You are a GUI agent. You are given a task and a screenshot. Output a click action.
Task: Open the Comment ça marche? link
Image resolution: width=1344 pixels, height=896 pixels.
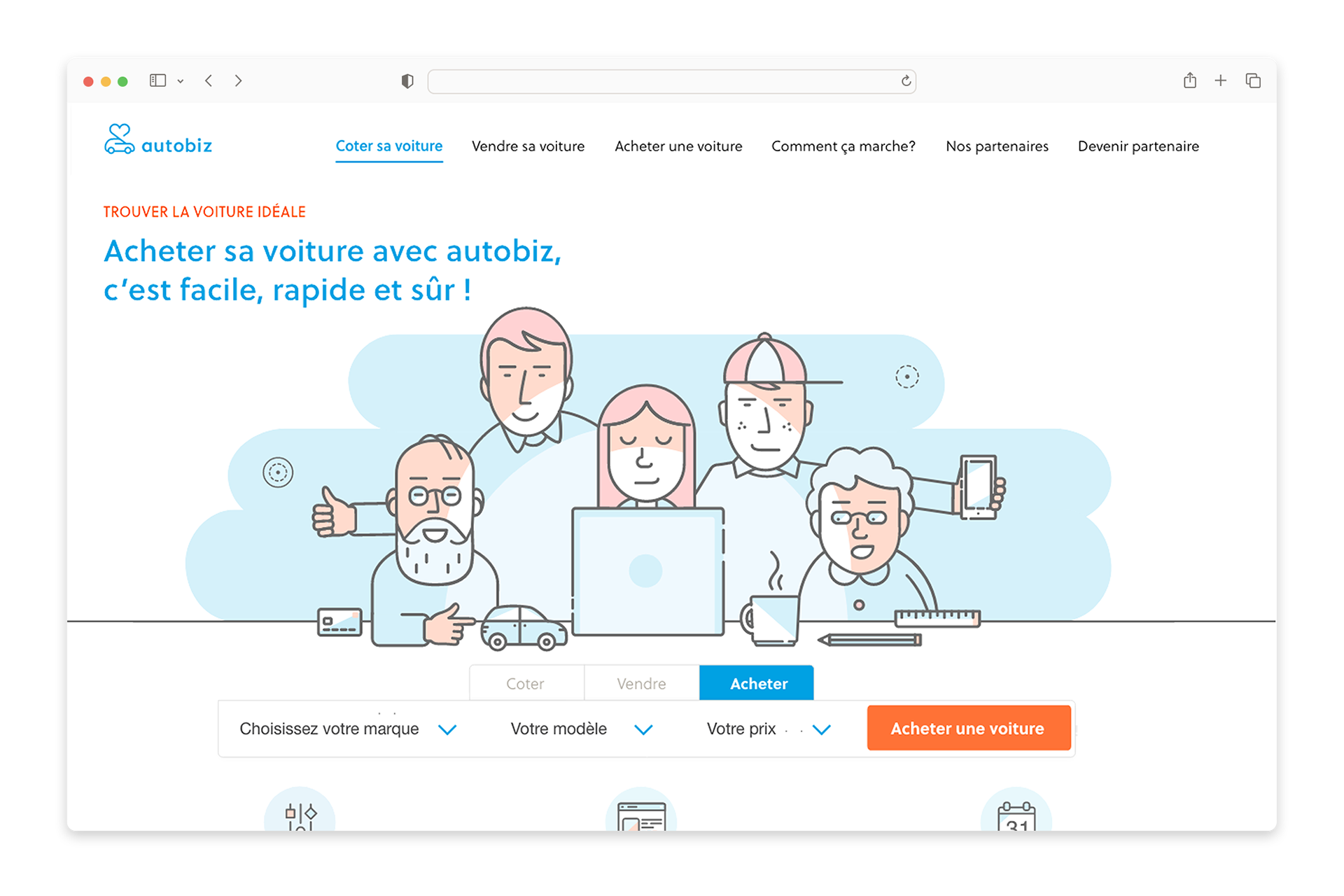tap(843, 146)
